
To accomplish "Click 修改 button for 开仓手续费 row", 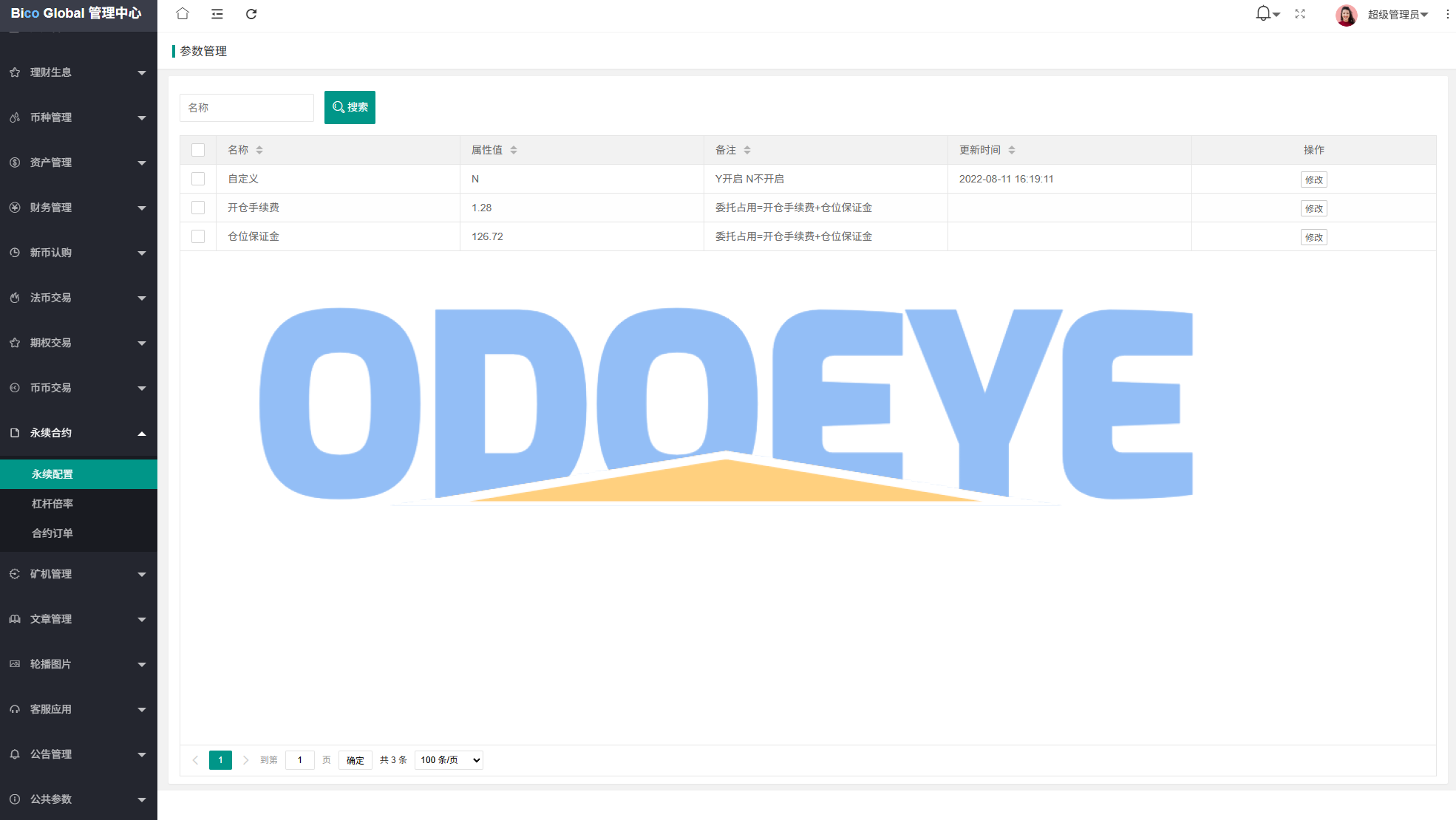I will point(1313,208).
